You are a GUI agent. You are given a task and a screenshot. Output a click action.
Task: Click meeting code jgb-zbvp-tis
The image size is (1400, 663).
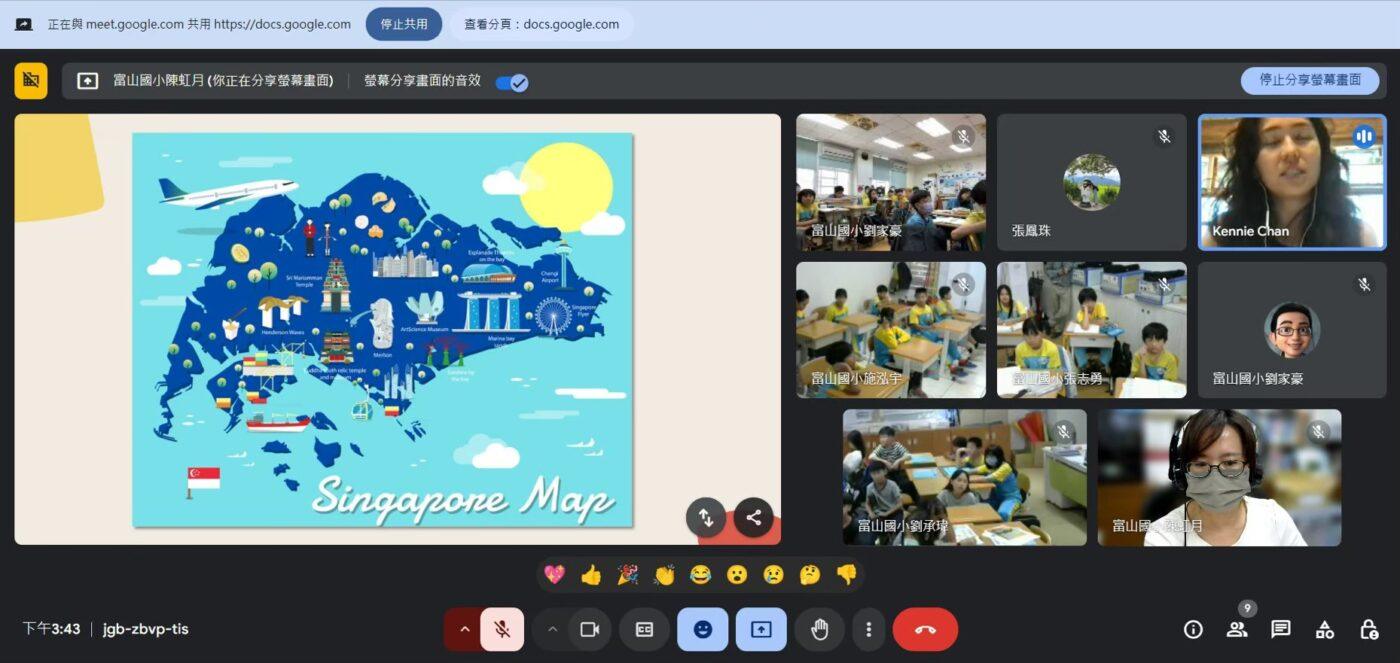pos(145,629)
